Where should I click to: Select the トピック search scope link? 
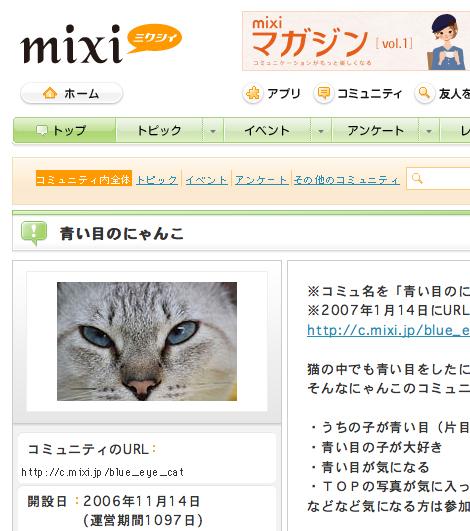157,179
